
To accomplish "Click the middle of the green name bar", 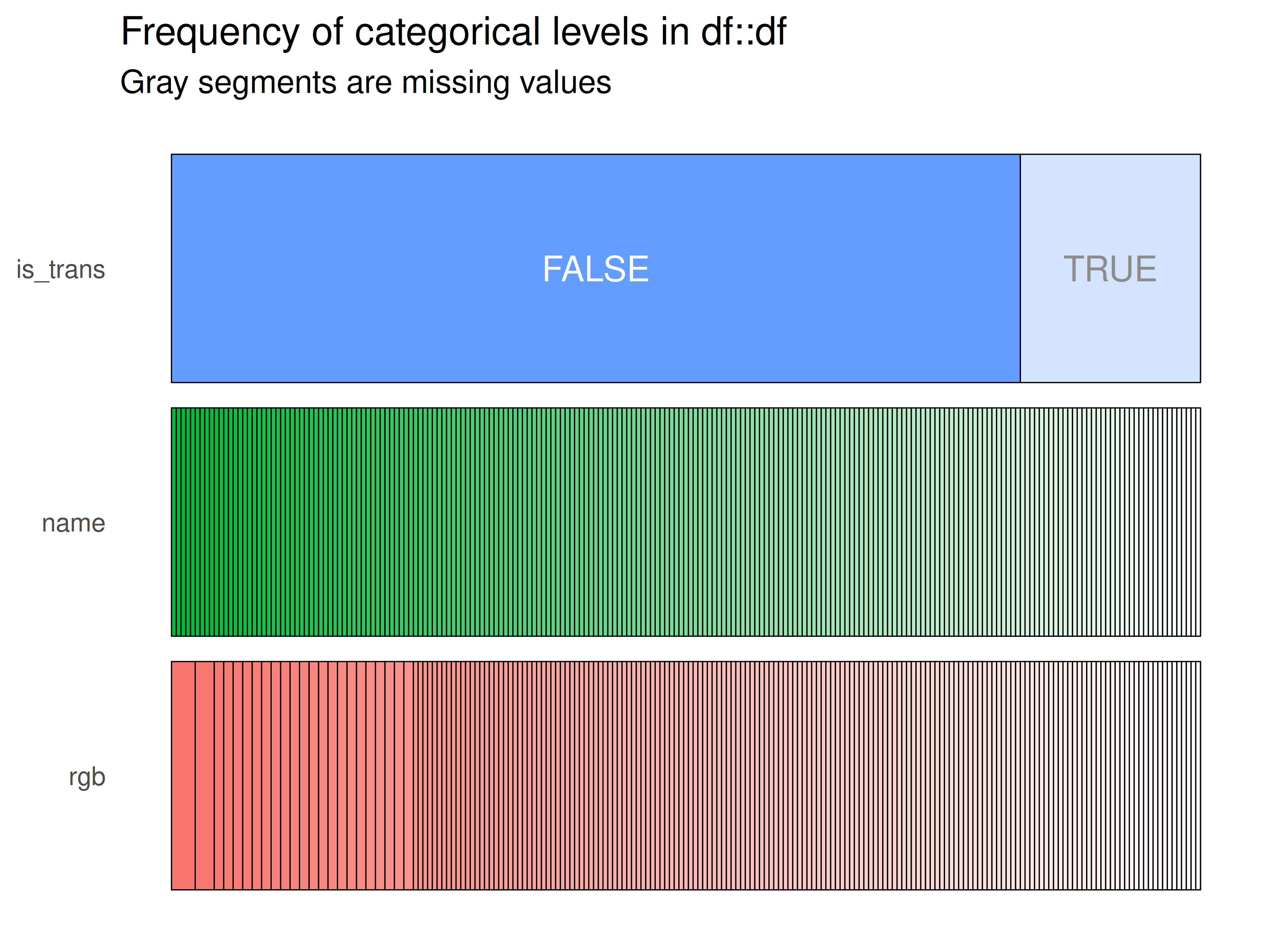I will pos(686,522).
